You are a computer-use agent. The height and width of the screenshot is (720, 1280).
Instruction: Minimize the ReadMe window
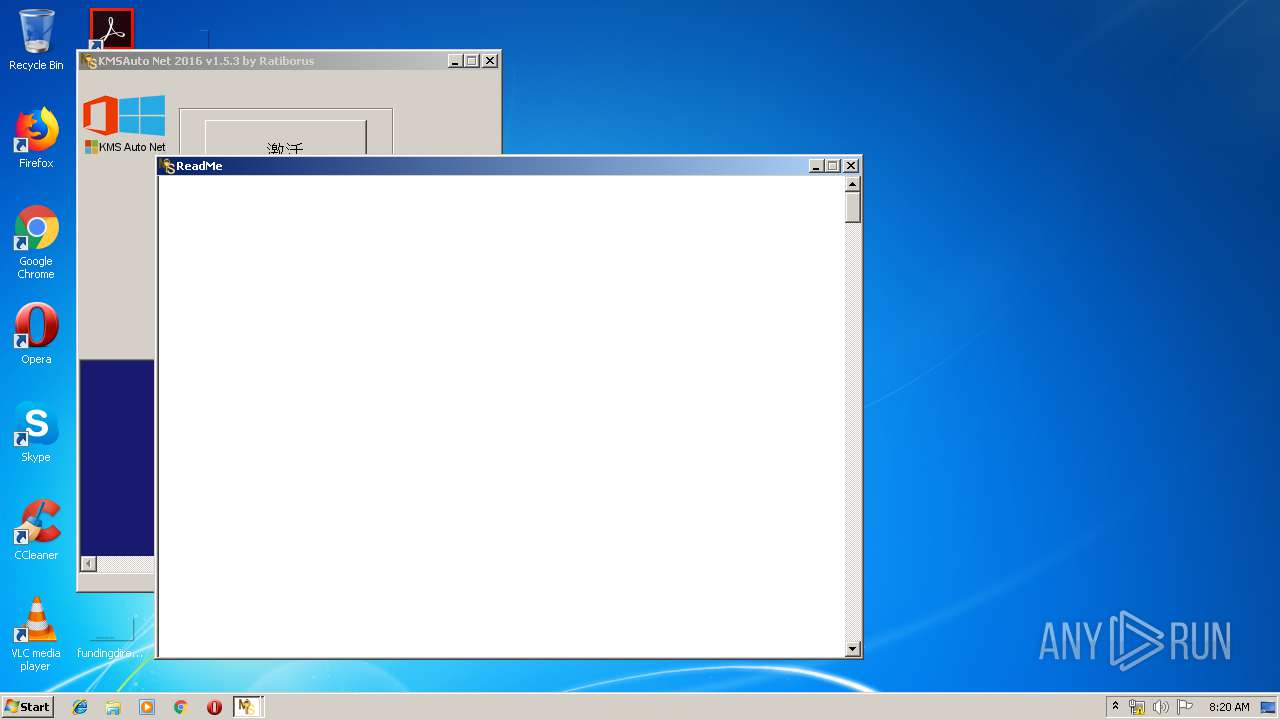[816, 166]
